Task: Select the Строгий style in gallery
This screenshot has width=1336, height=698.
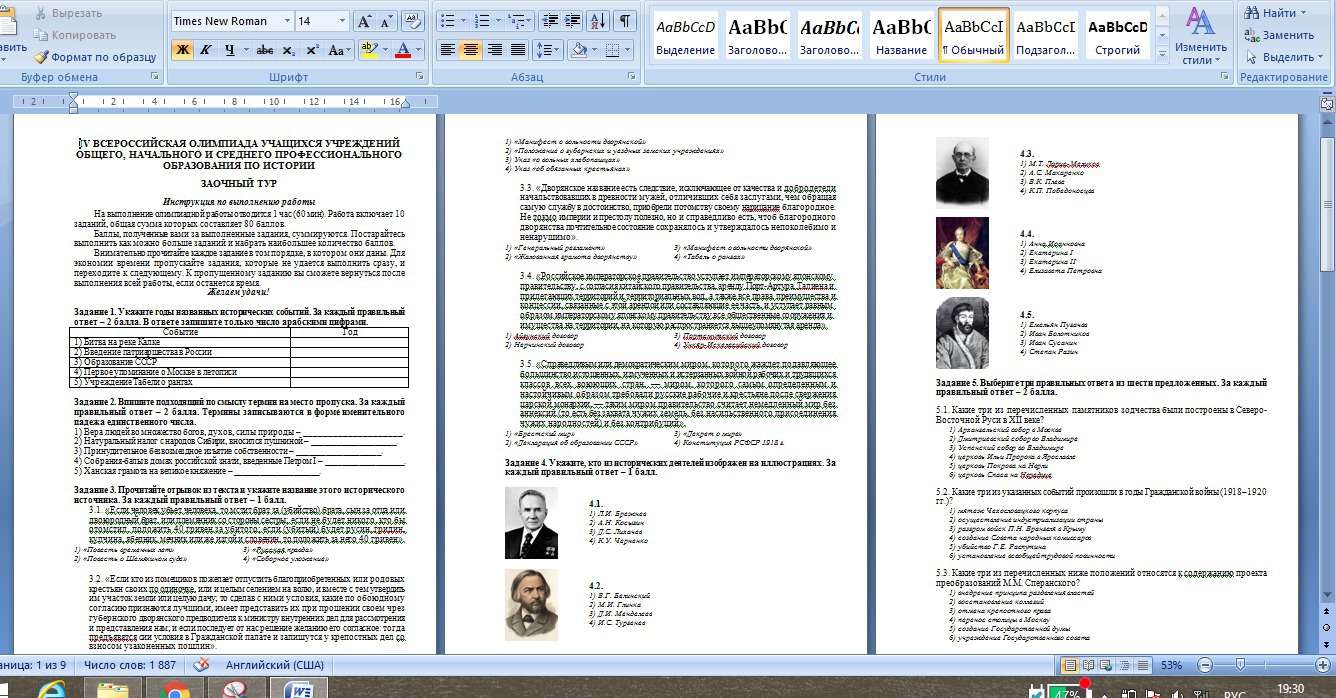Action: coord(1117,35)
